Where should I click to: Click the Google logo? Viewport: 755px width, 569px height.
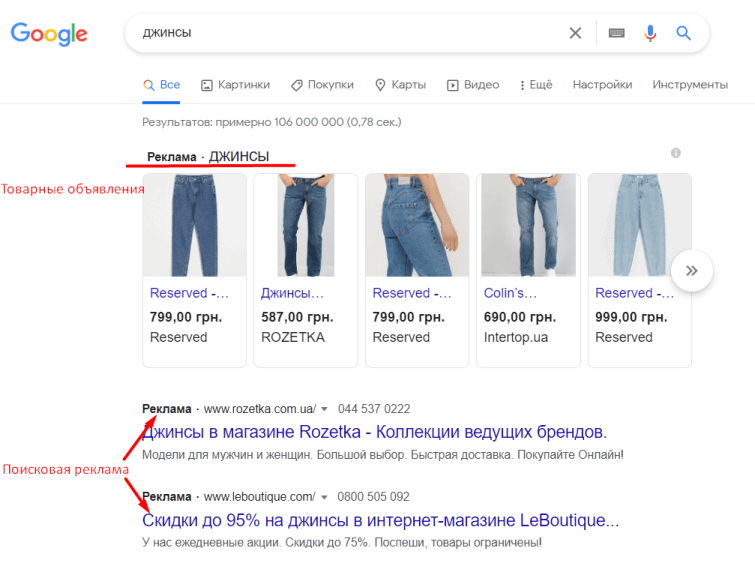point(49,34)
